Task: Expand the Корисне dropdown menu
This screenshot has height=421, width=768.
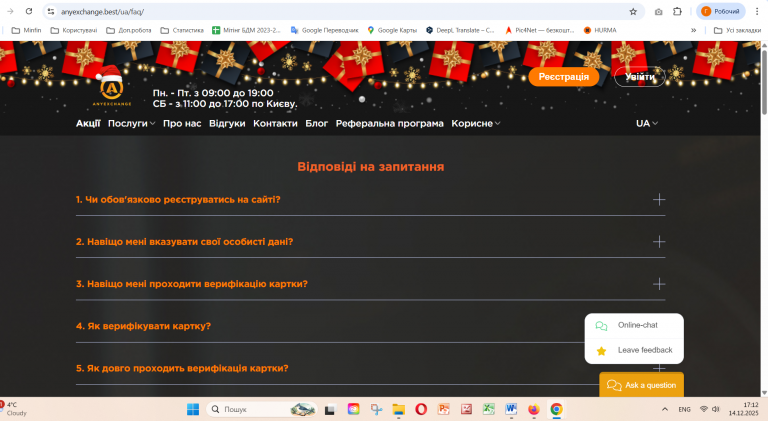Action: pyautogui.click(x=476, y=123)
